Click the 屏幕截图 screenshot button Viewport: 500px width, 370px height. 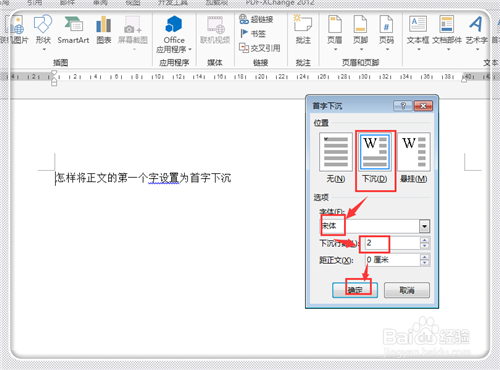pos(133,32)
